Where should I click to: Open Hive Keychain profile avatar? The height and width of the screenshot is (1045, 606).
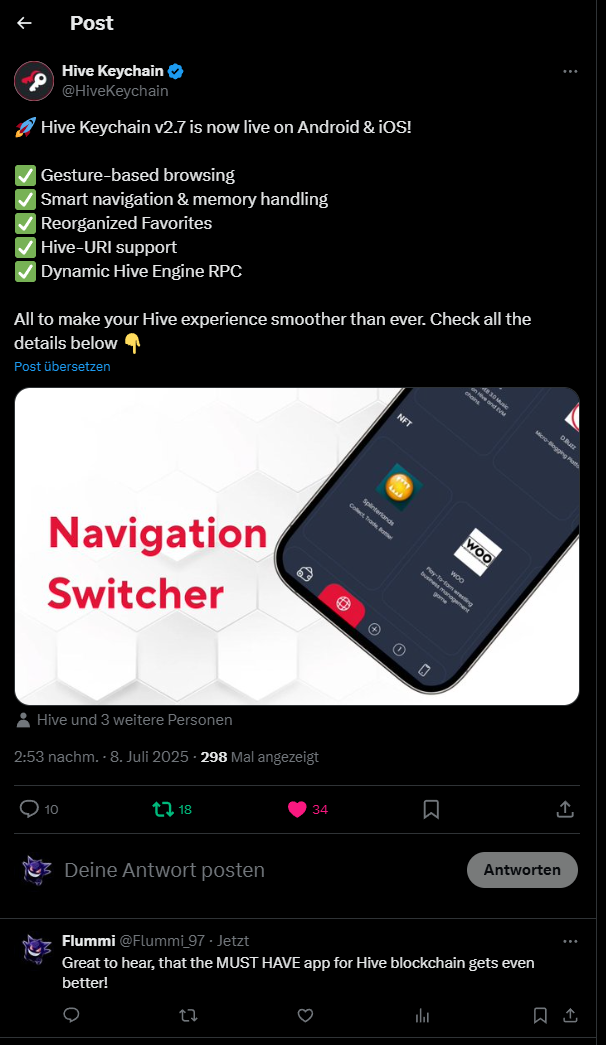pyautogui.click(x=34, y=81)
